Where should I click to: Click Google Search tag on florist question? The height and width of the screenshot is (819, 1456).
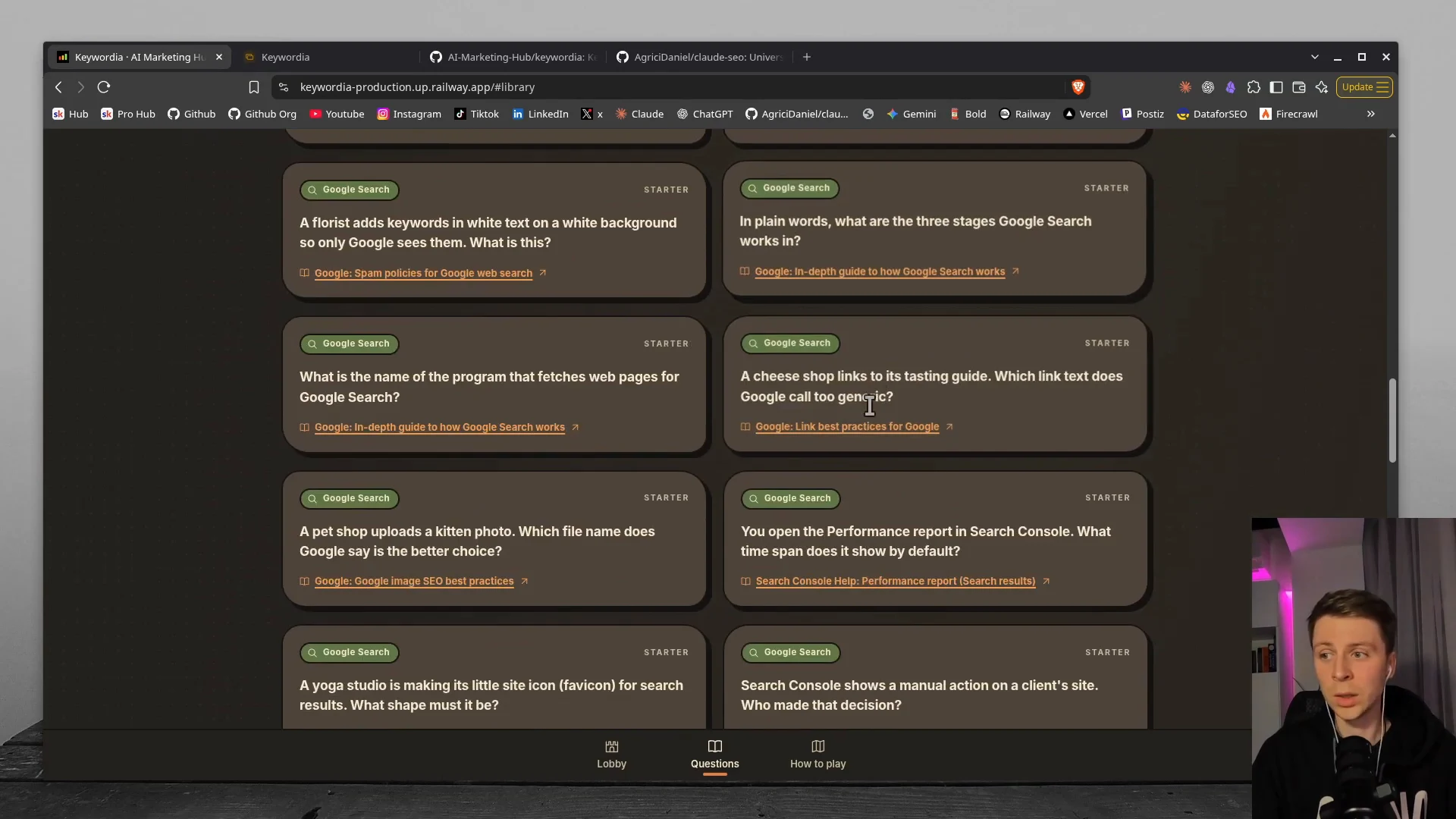tap(350, 190)
